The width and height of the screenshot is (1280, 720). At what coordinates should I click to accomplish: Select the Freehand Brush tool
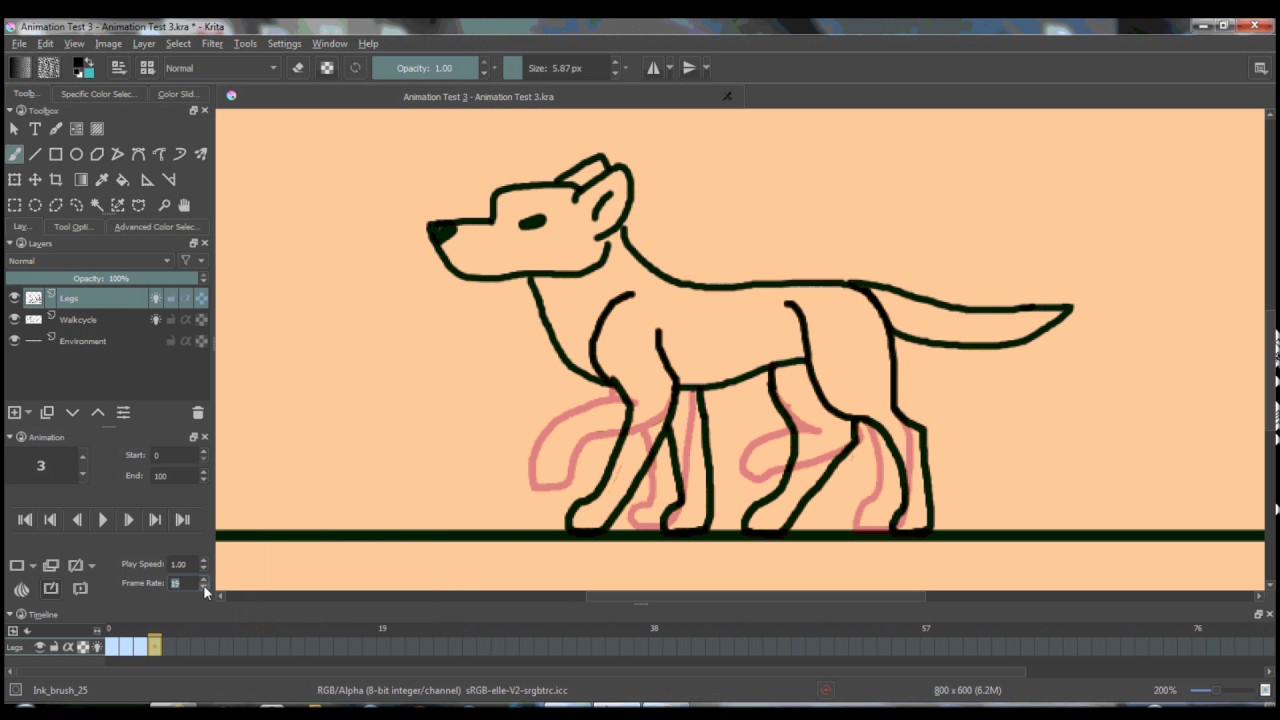[x=14, y=154]
